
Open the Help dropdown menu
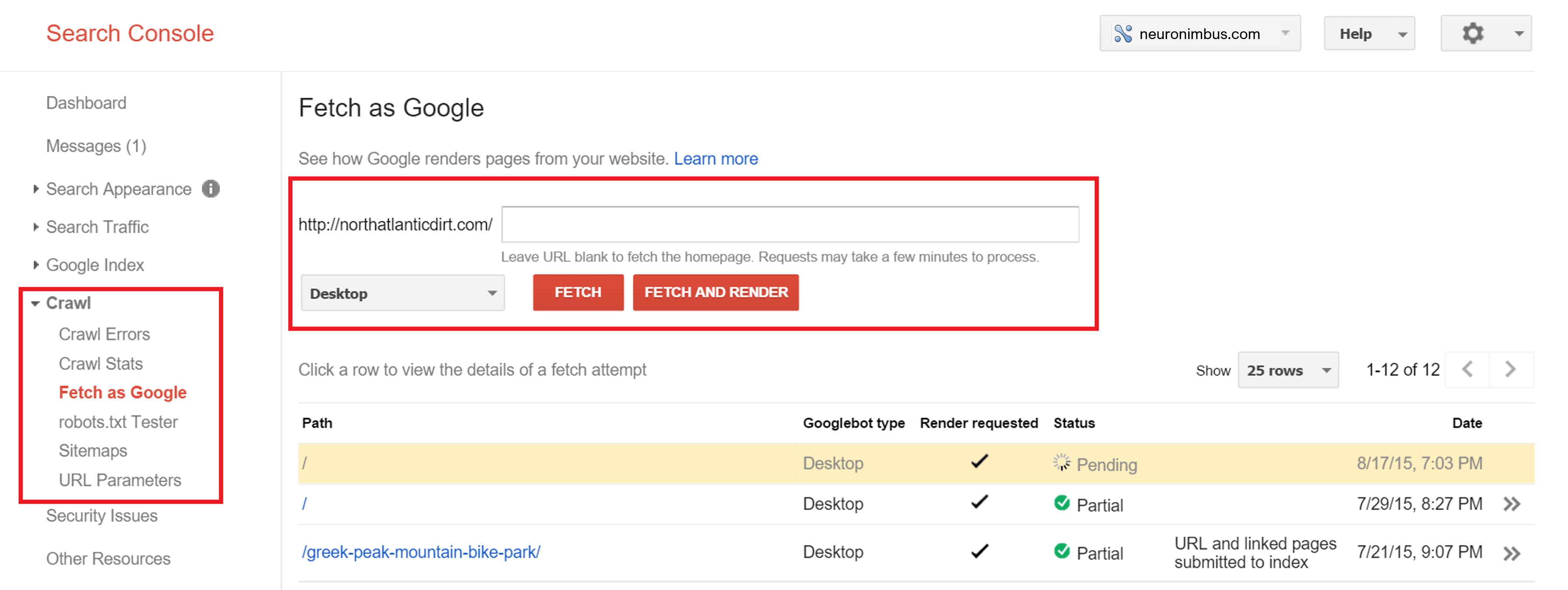[1369, 34]
